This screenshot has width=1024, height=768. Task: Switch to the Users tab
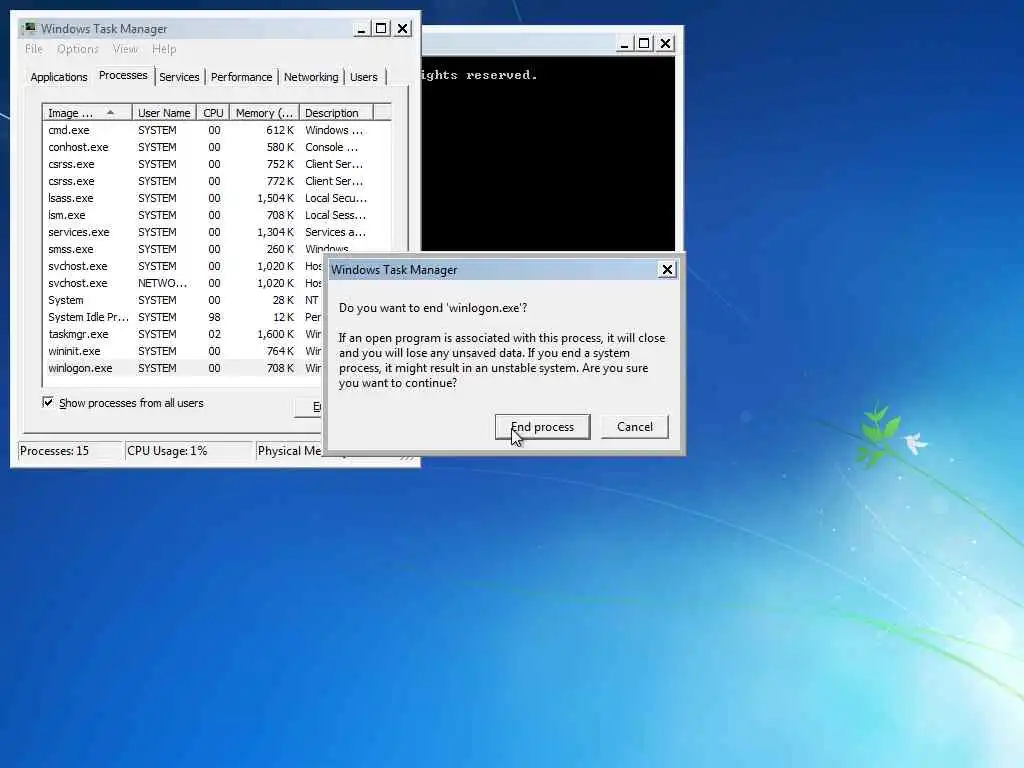point(364,77)
